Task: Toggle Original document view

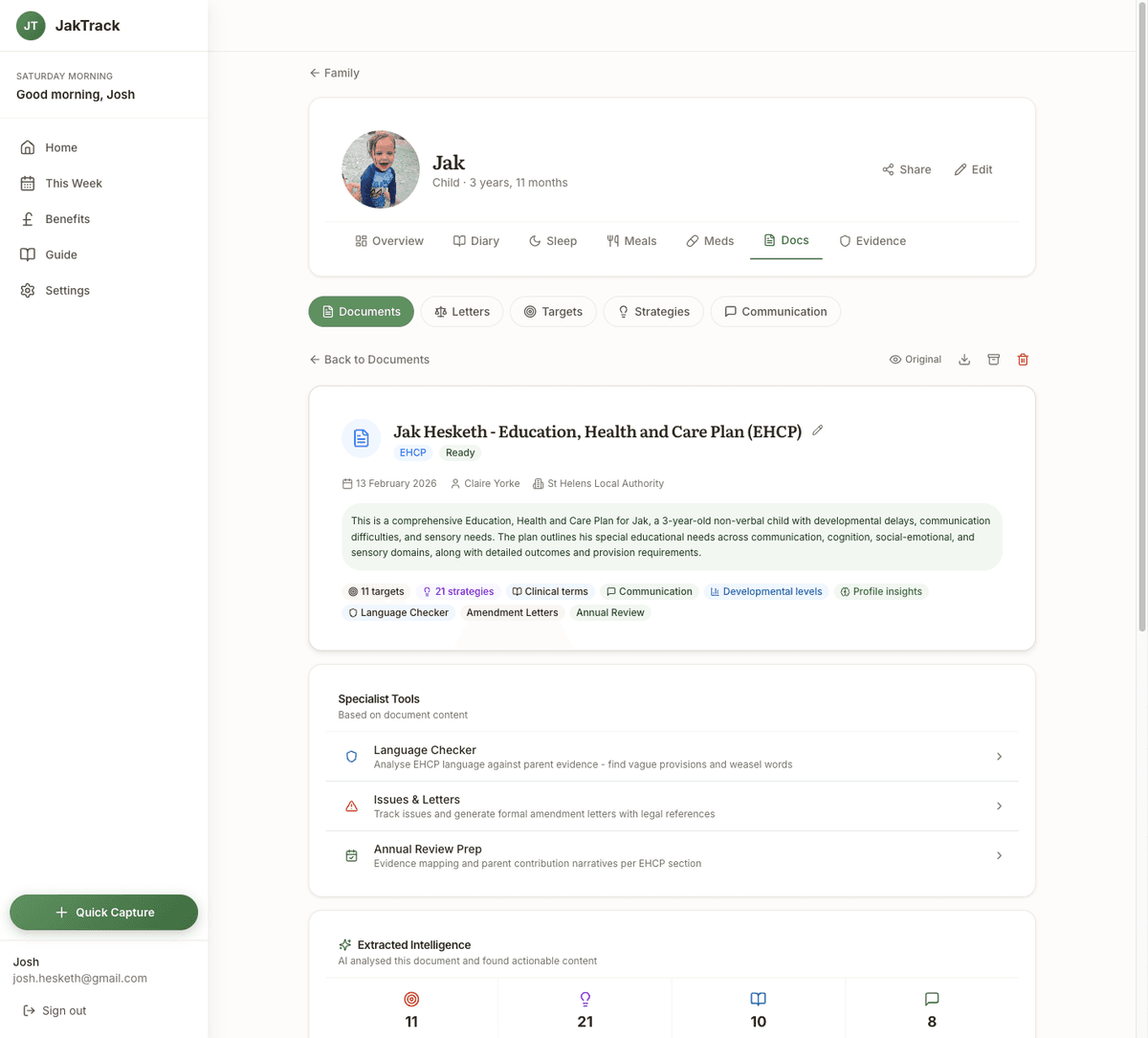Action: (915, 360)
